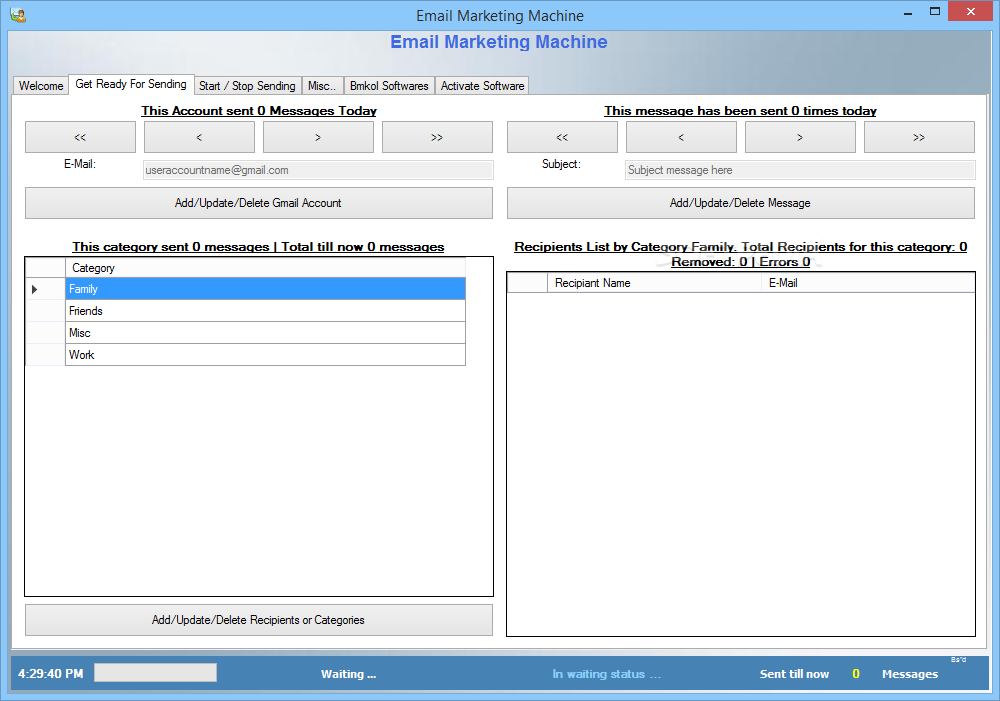The height and width of the screenshot is (701, 1000).
Task: Go to the Bmkol Softwares tab
Action: point(389,85)
